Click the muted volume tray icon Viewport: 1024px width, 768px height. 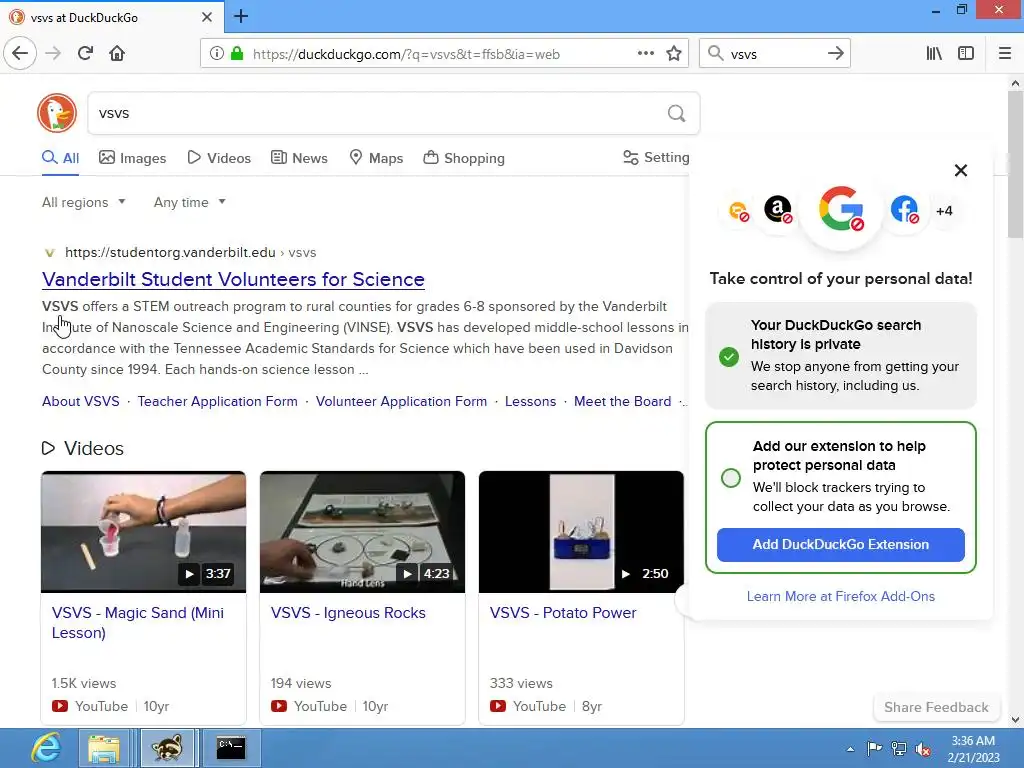tap(923, 749)
